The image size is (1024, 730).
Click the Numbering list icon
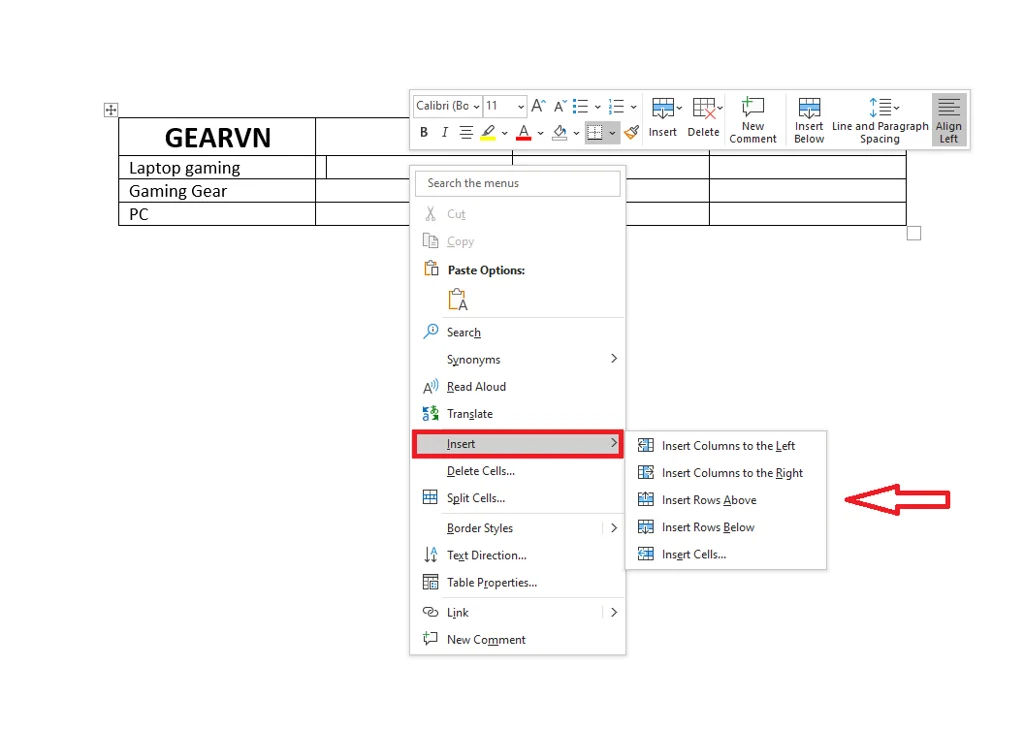point(616,106)
